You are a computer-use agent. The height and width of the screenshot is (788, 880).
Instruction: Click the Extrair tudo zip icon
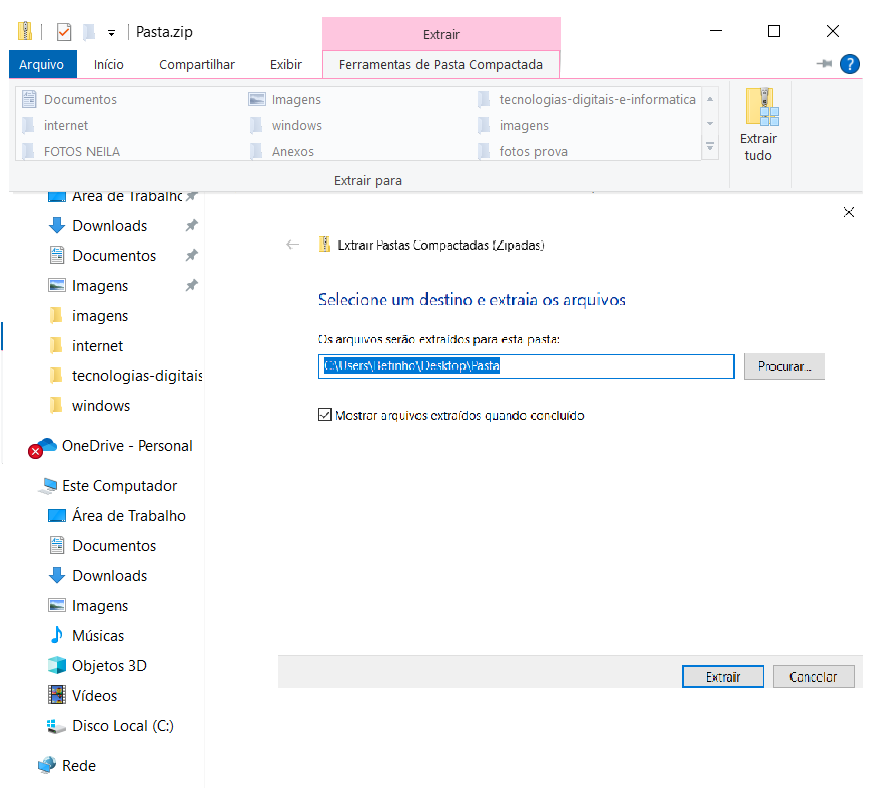click(x=761, y=107)
